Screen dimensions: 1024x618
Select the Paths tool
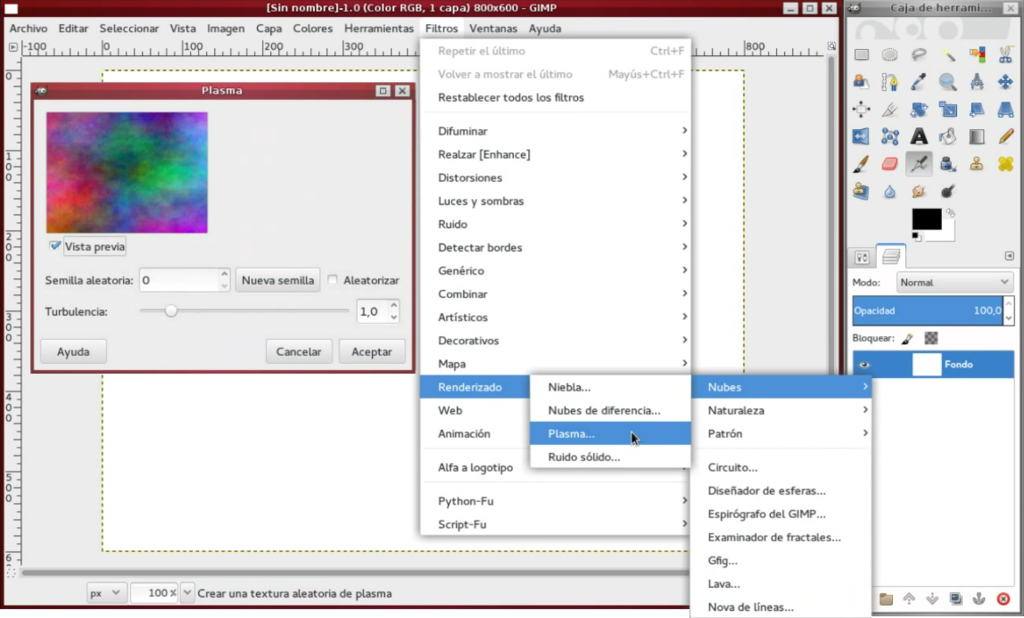pyautogui.click(x=889, y=82)
